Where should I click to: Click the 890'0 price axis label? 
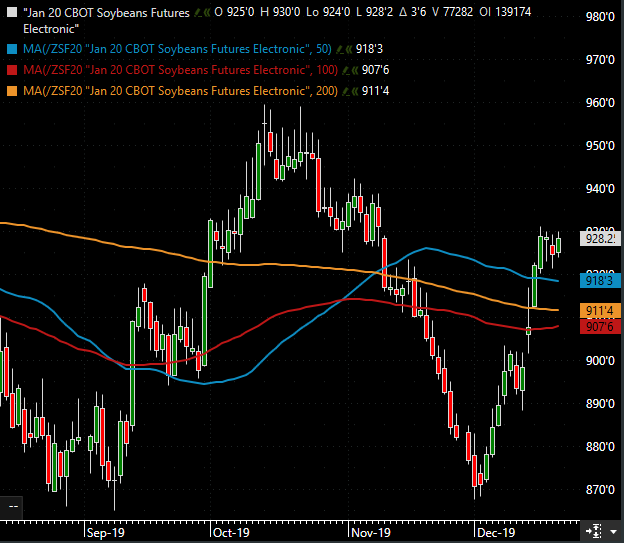(601, 404)
